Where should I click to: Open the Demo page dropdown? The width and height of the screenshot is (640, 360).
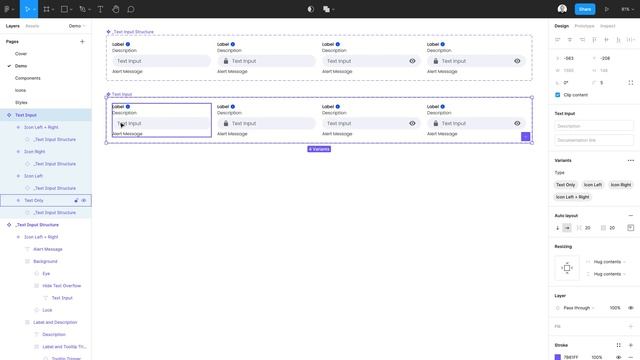[x=77, y=26]
